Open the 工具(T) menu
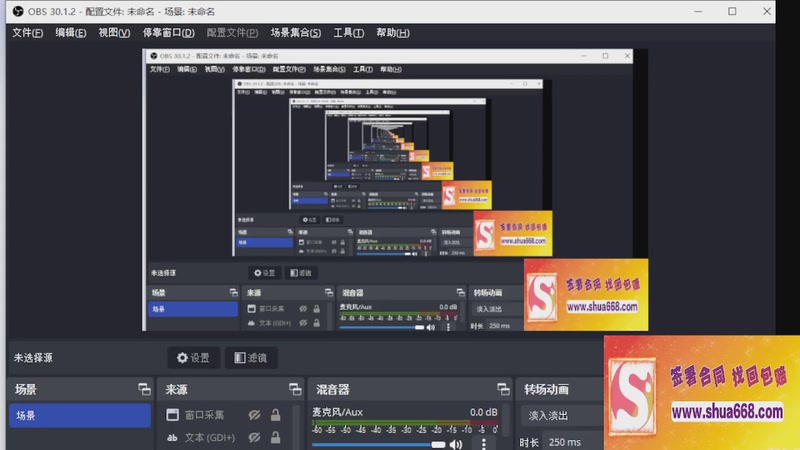This screenshot has width=800, height=450. pyautogui.click(x=348, y=33)
